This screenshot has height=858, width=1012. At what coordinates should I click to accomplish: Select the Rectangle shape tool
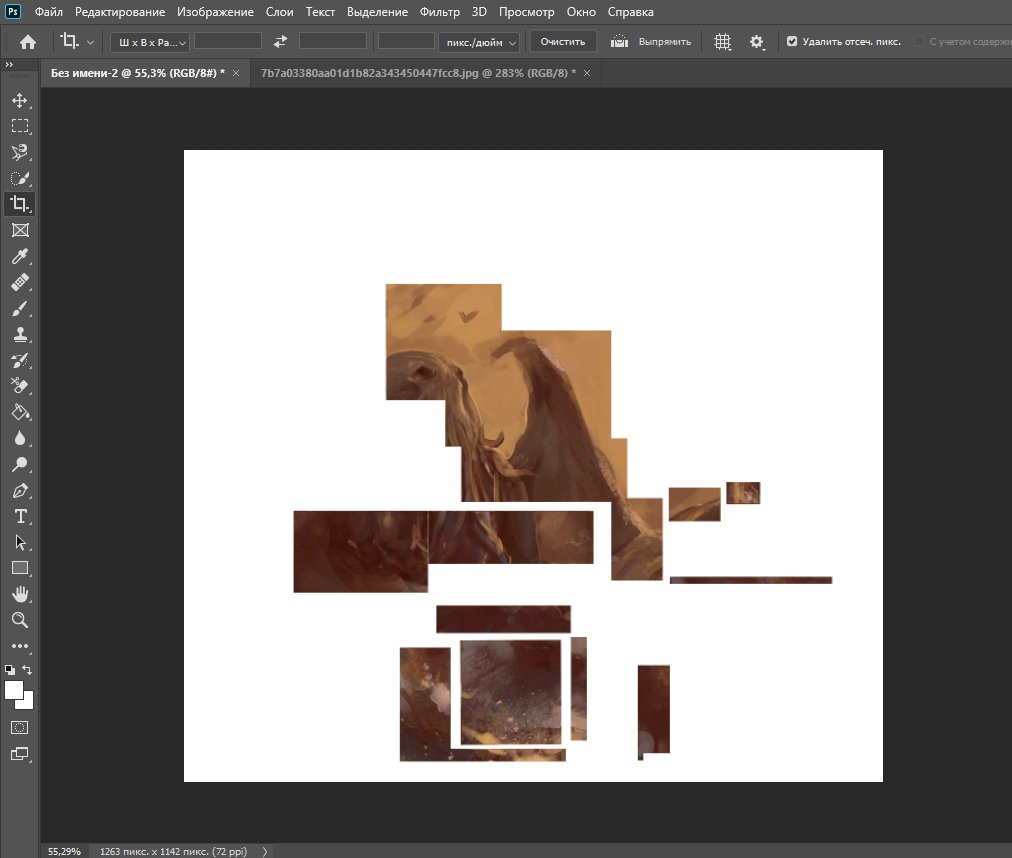tap(20, 568)
